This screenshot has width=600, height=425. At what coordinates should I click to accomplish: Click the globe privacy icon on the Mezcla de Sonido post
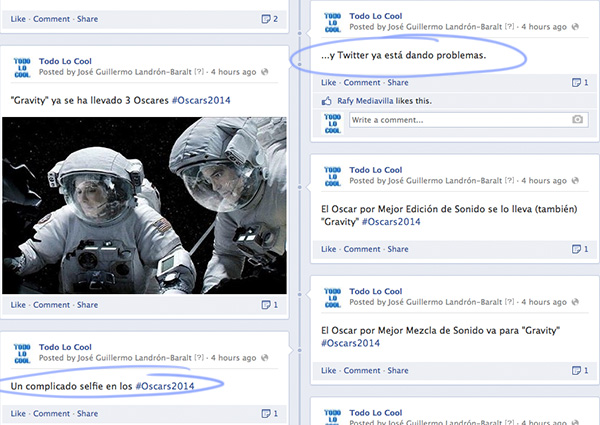[x=575, y=302]
